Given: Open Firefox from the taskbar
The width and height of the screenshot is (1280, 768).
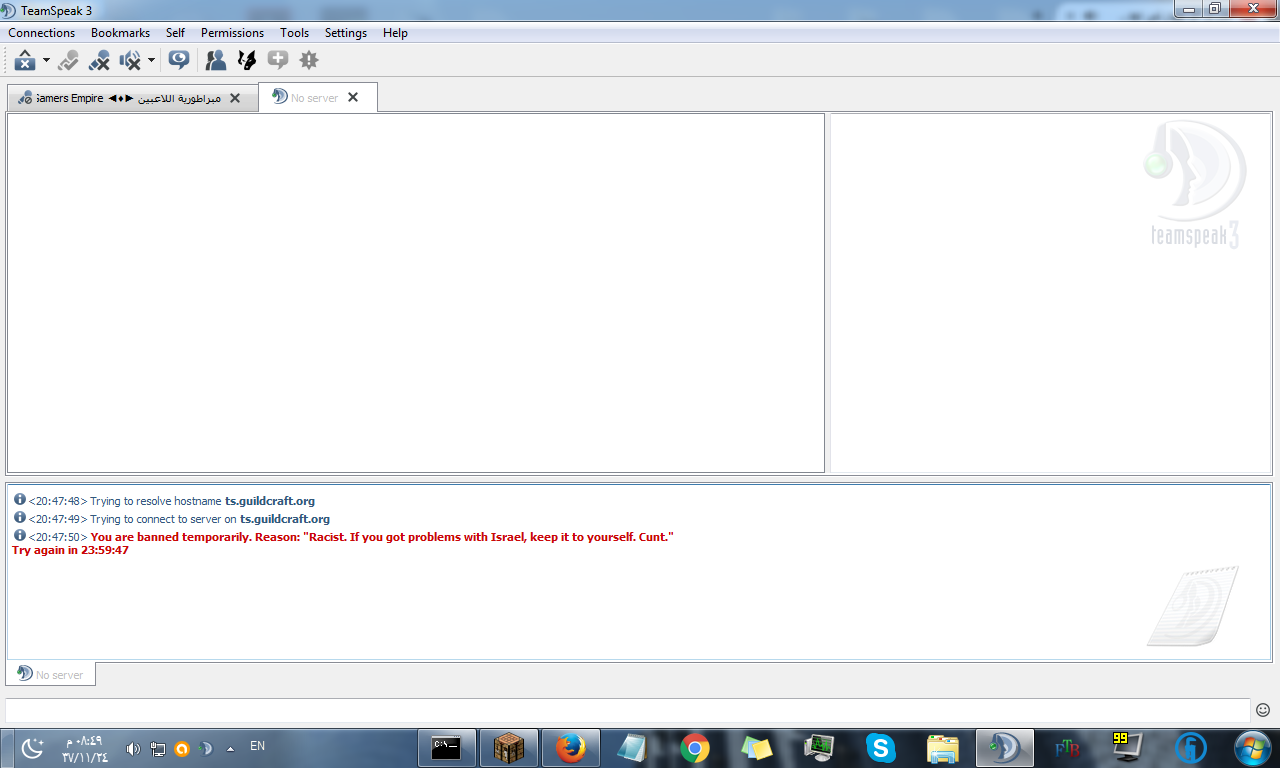Looking at the screenshot, I should pyautogui.click(x=571, y=747).
